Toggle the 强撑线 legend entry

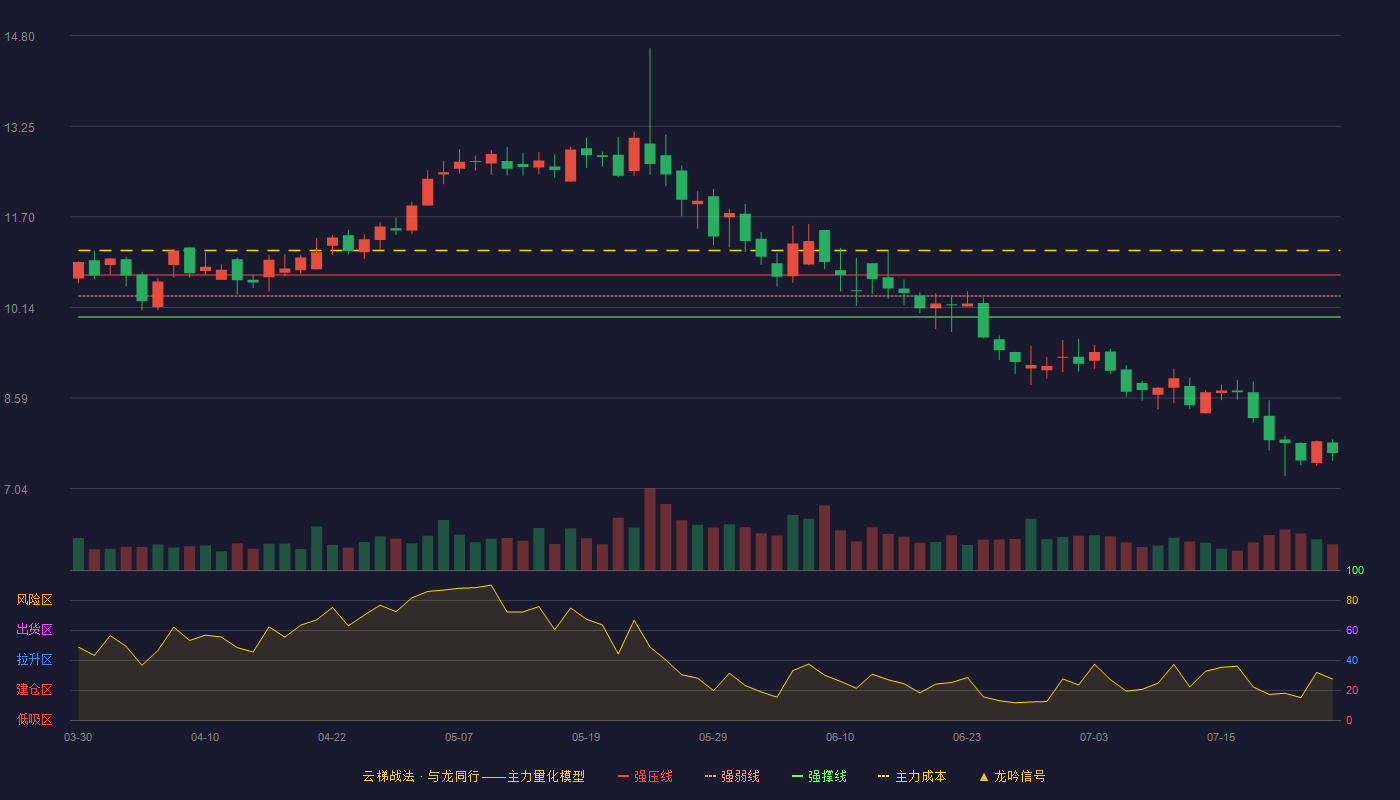(x=819, y=776)
